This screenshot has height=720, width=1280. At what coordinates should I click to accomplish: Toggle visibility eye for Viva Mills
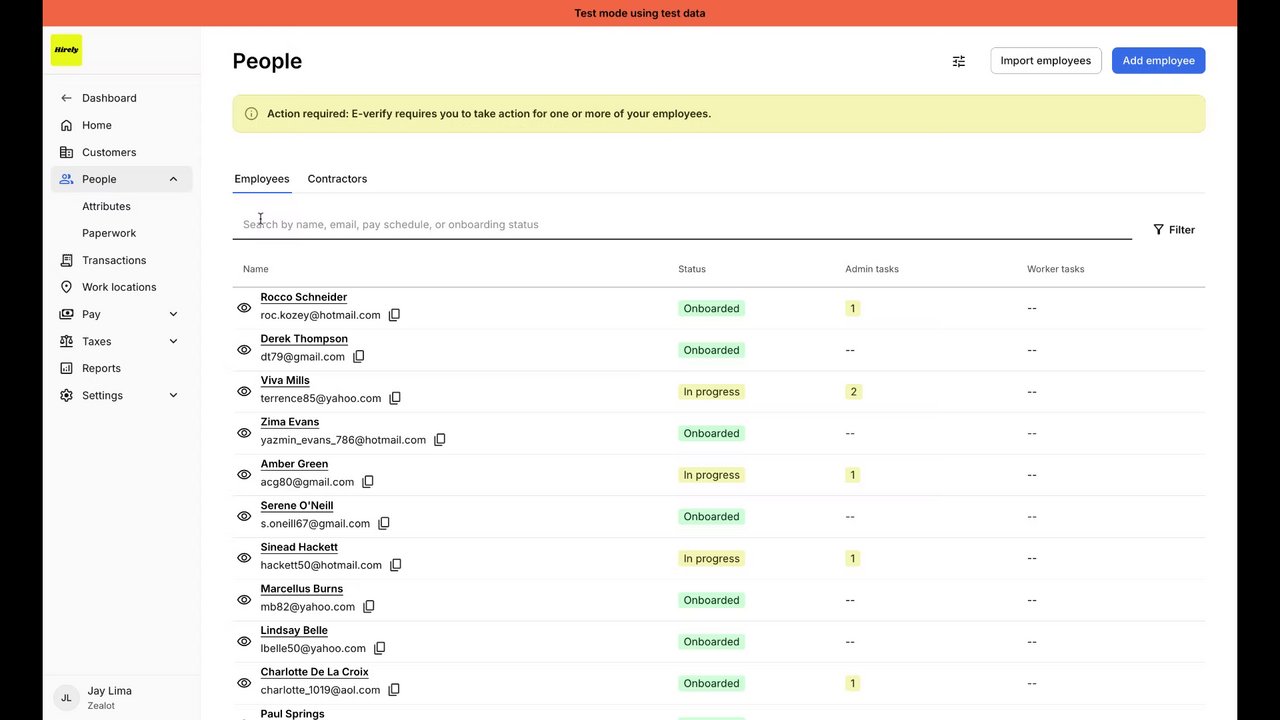click(244, 391)
